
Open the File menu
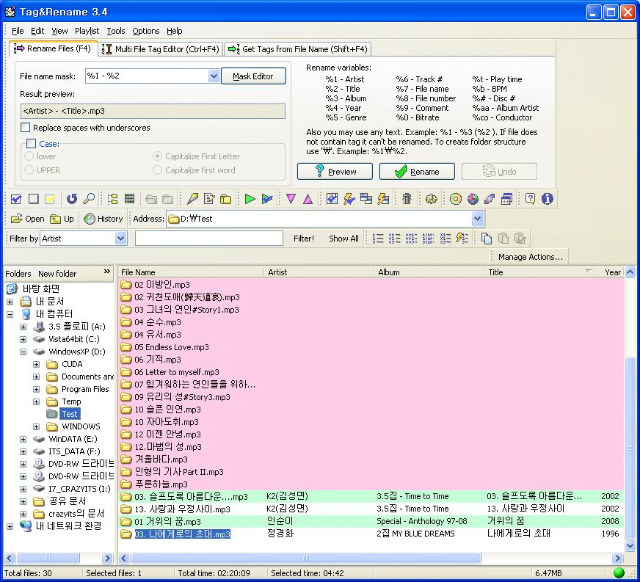click(x=17, y=31)
